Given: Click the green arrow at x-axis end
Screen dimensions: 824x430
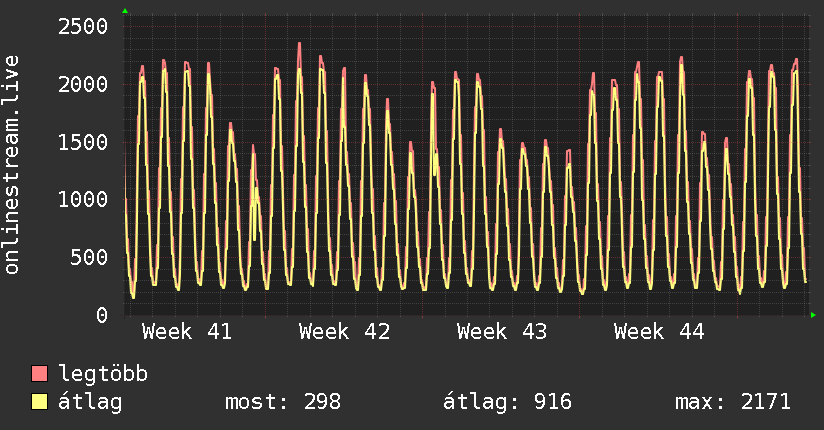Looking at the screenshot, I should click(x=814, y=315).
